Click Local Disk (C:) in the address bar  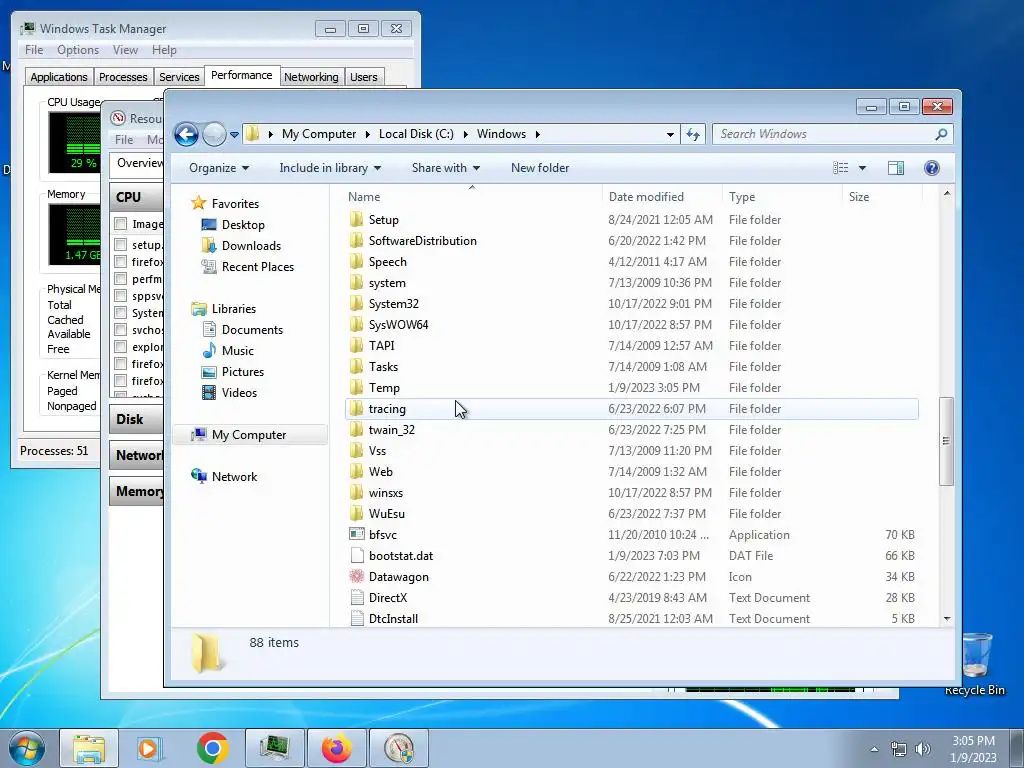(x=416, y=134)
